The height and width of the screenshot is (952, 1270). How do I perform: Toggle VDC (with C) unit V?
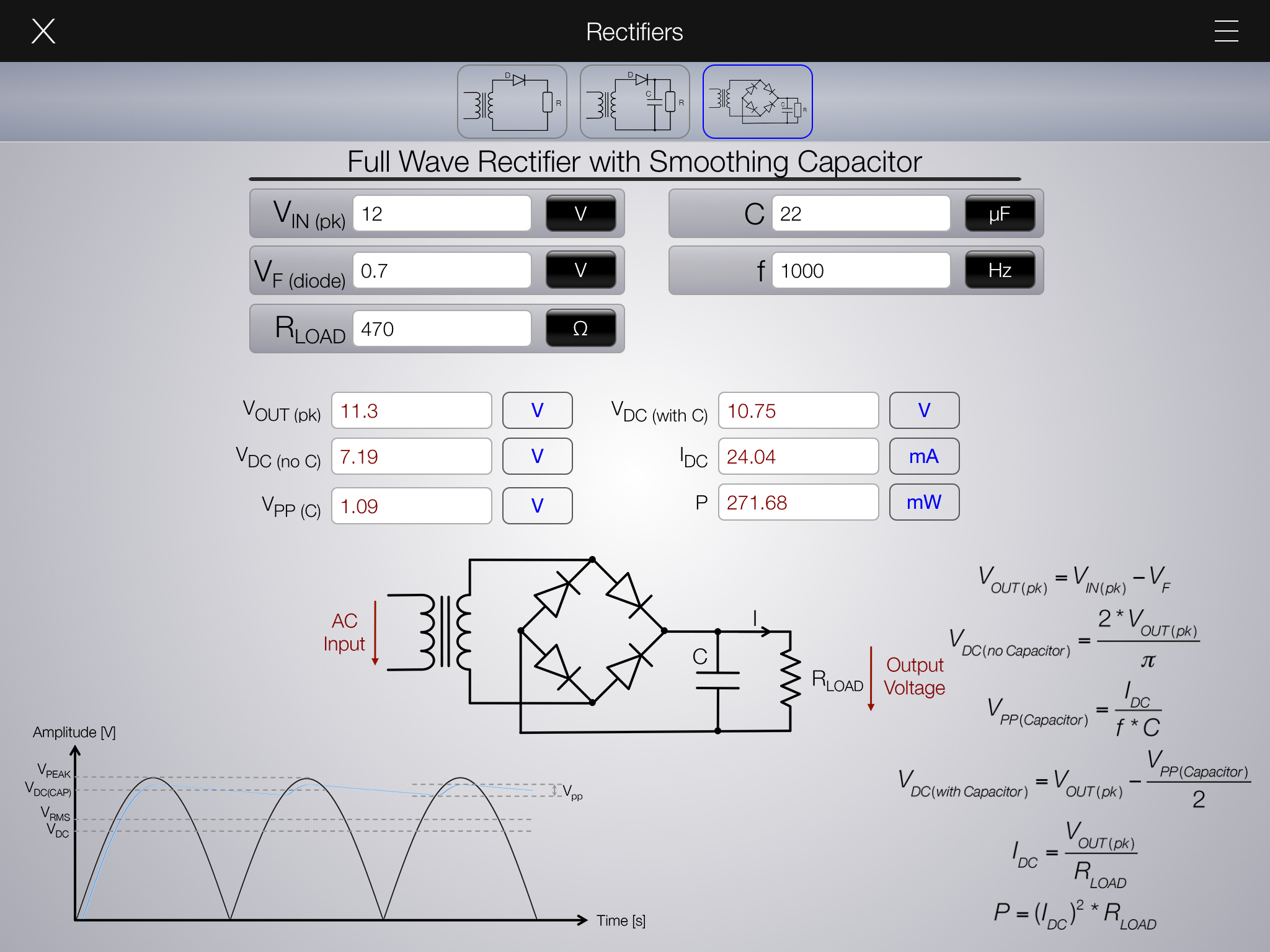coord(924,410)
